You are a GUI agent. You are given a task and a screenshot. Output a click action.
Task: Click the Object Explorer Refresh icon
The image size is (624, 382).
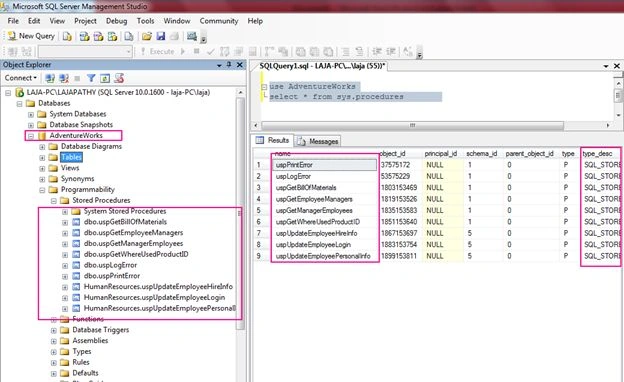[105, 78]
